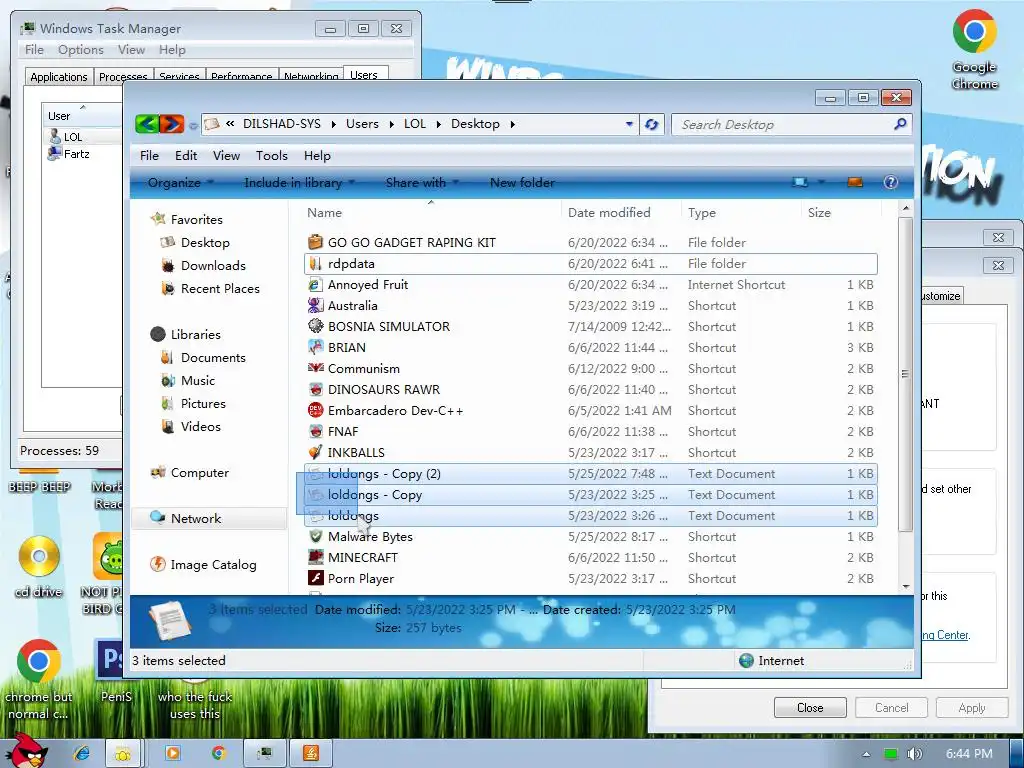The height and width of the screenshot is (768, 1024).
Task: Sort by the Name column header
Action: pyautogui.click(x=431, y=212)
